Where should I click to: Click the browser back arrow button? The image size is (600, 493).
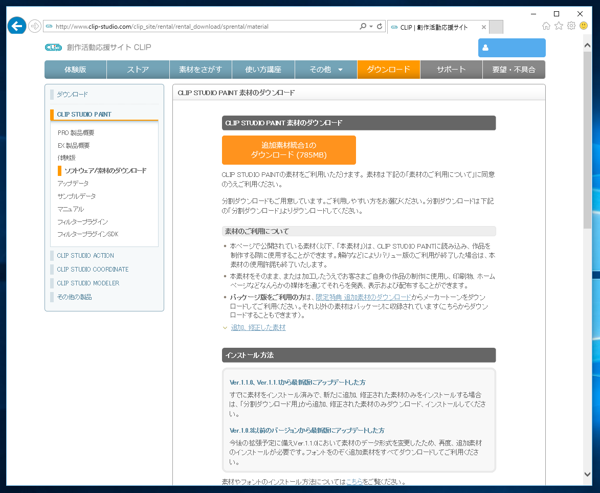click(x=16, y=26)
